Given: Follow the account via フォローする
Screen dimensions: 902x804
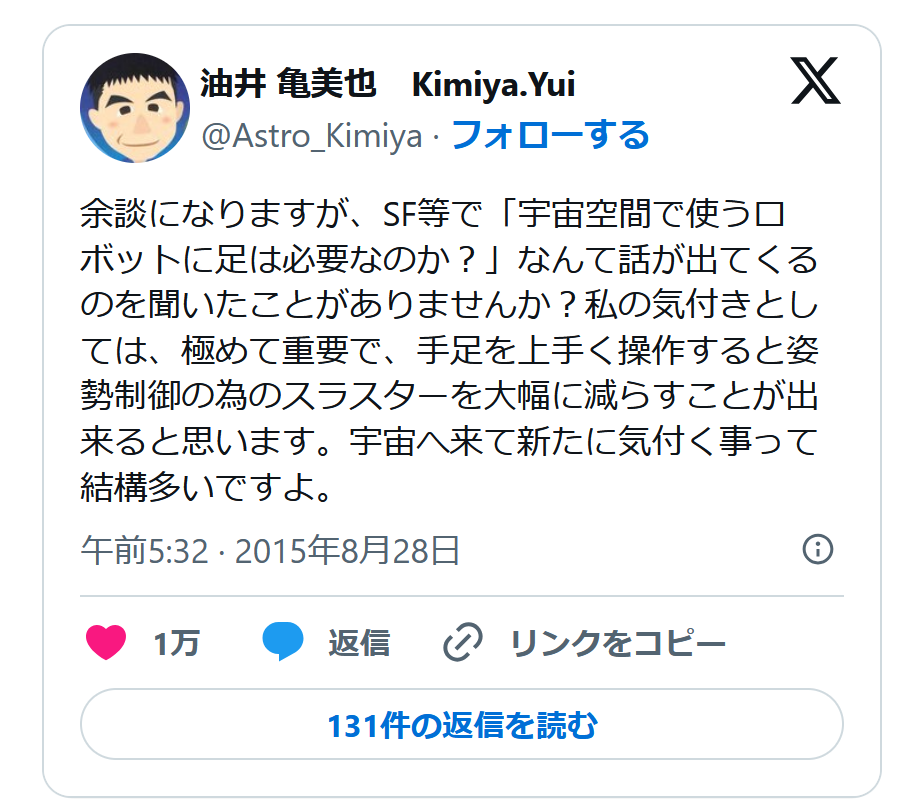Looking at the screenshot, I should click(x=551, y=136).
